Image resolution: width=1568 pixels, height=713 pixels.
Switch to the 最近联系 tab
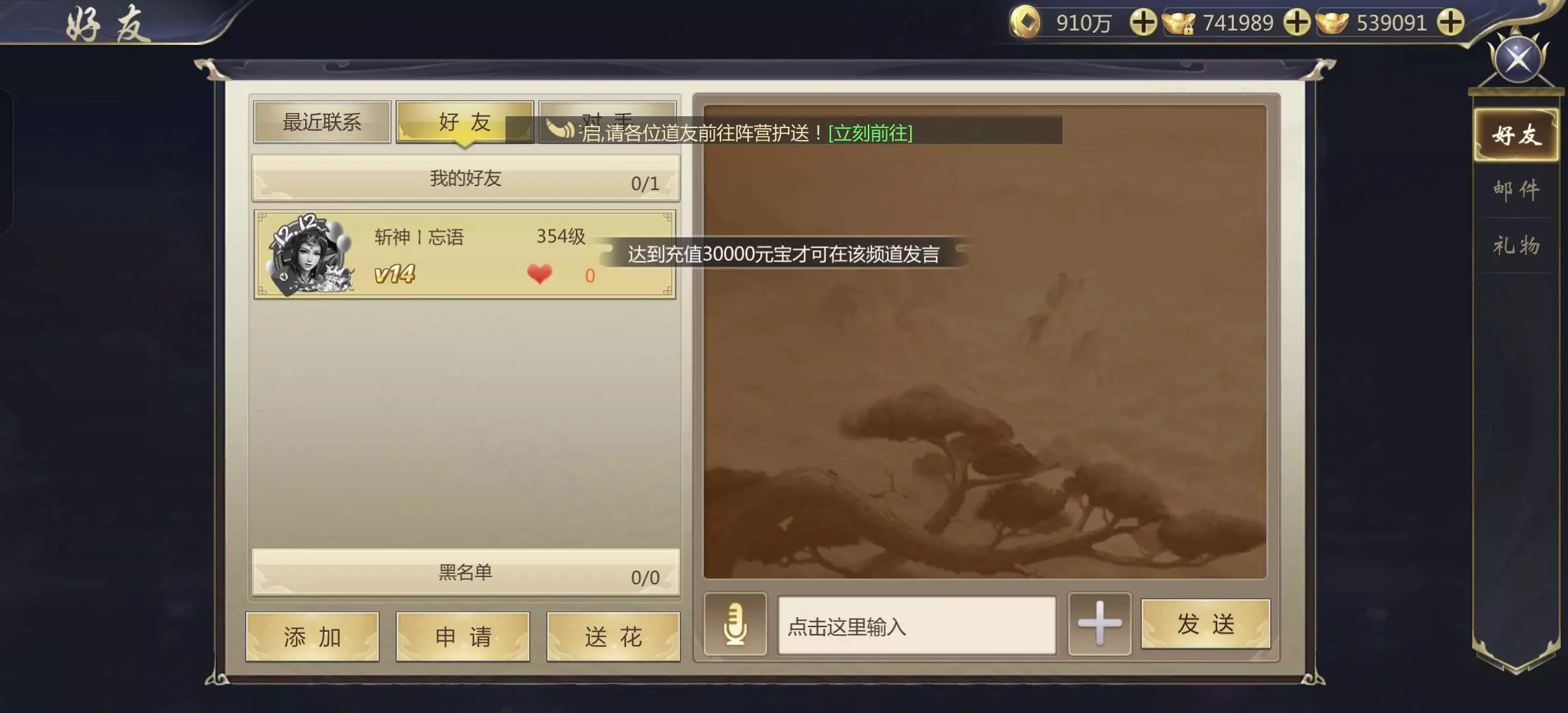[x=322, y=121]
